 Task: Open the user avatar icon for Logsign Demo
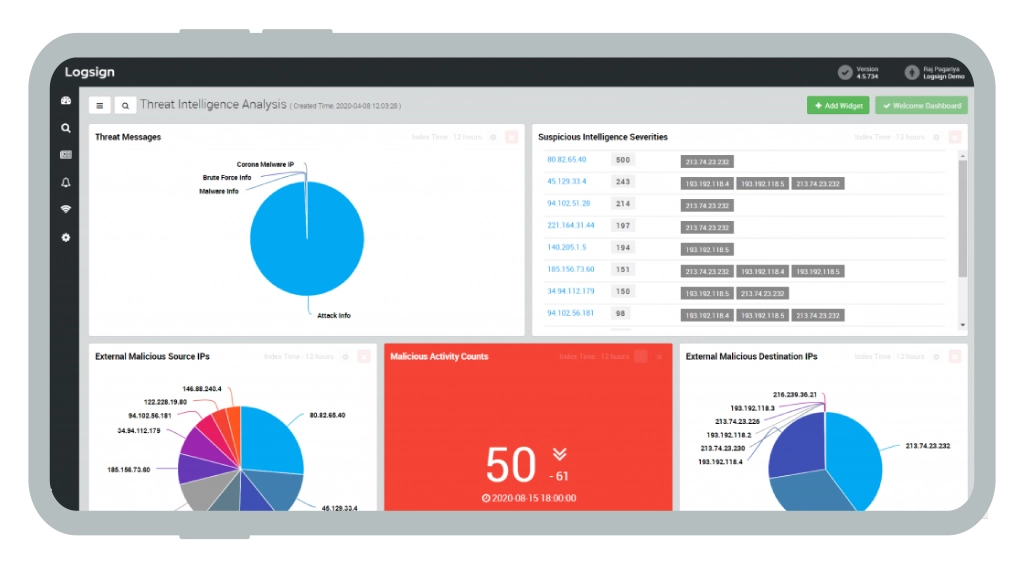912,72
